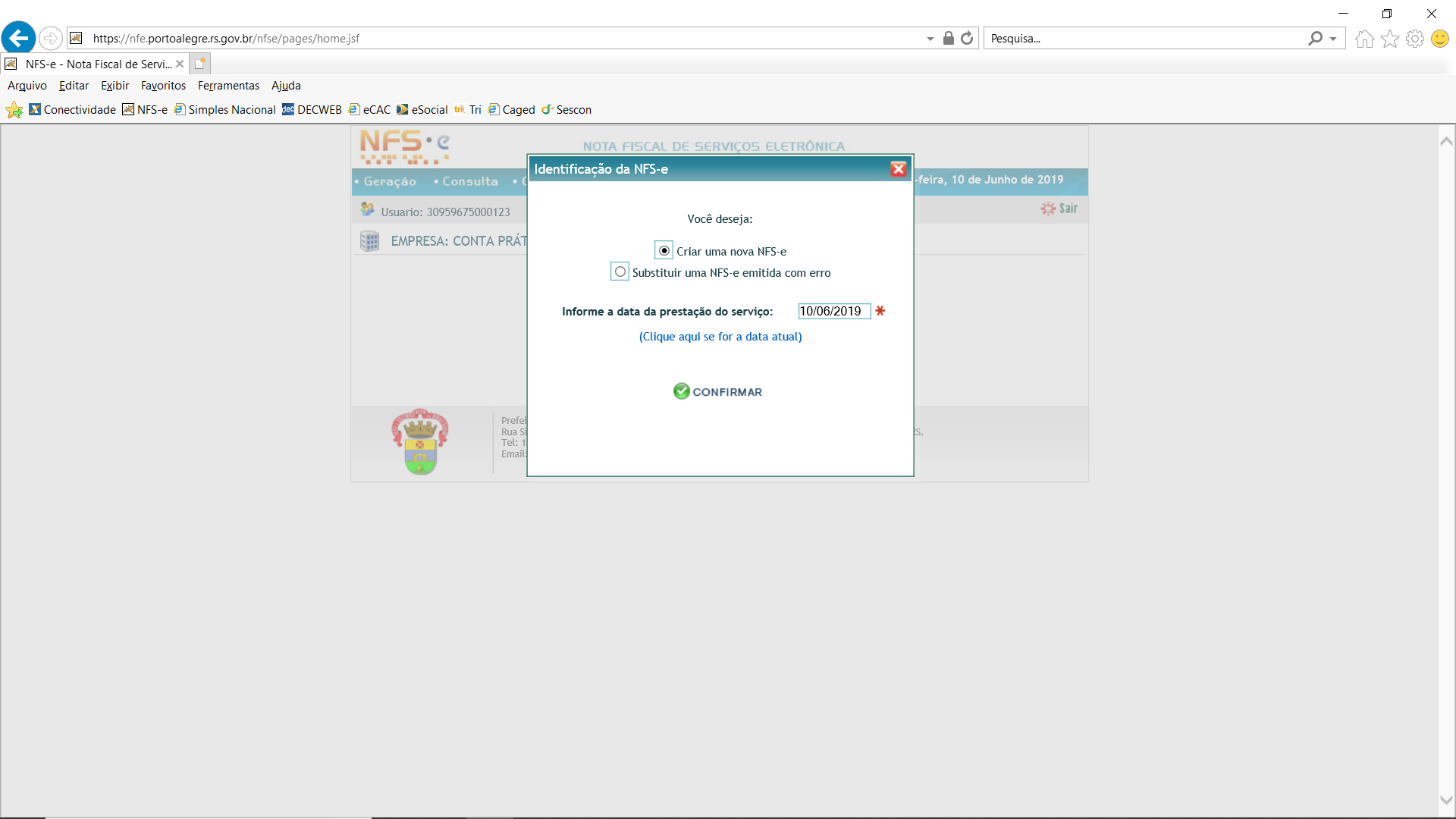Close the Identificação da NFS-e dialog
1456x819 pixels.
(x=899, y=169)
